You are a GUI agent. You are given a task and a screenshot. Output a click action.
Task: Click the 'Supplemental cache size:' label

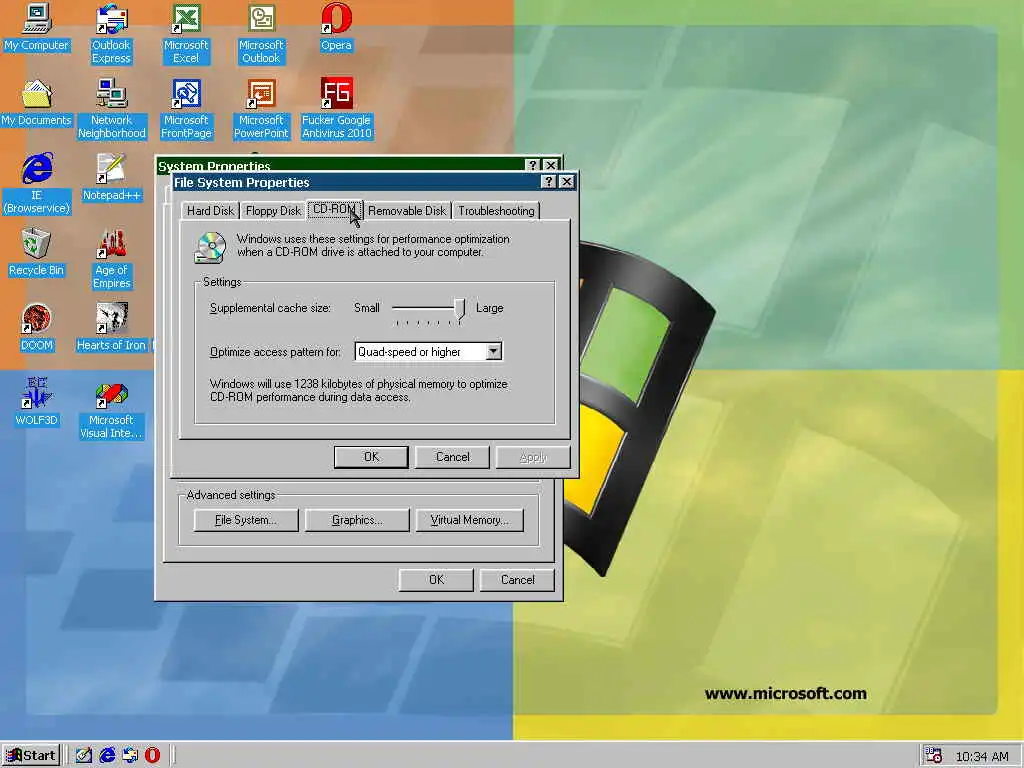(270, 308)
